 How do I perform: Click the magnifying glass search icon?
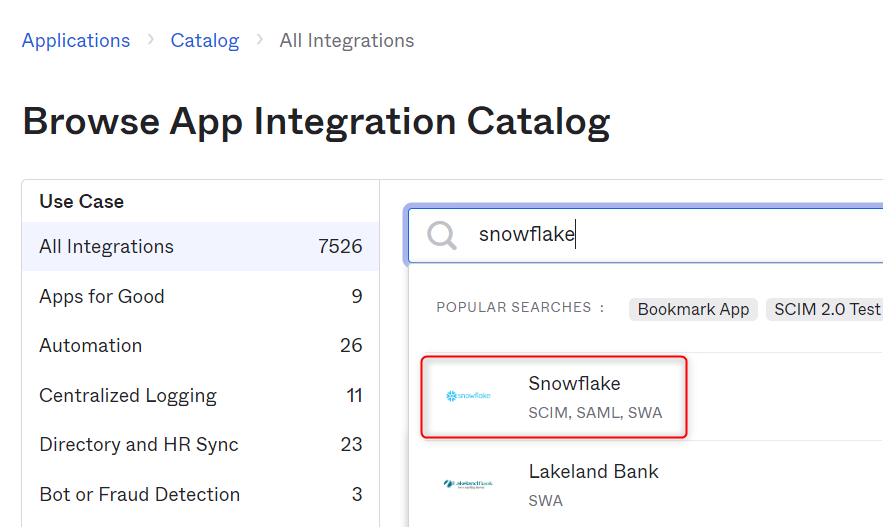[442, 235]
